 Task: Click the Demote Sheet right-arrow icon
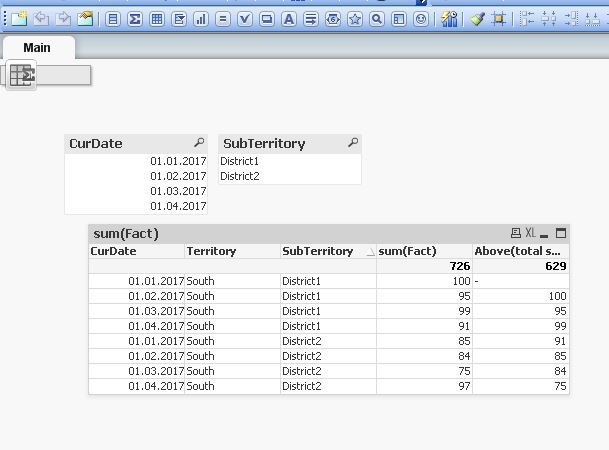(x=63, y=19)
